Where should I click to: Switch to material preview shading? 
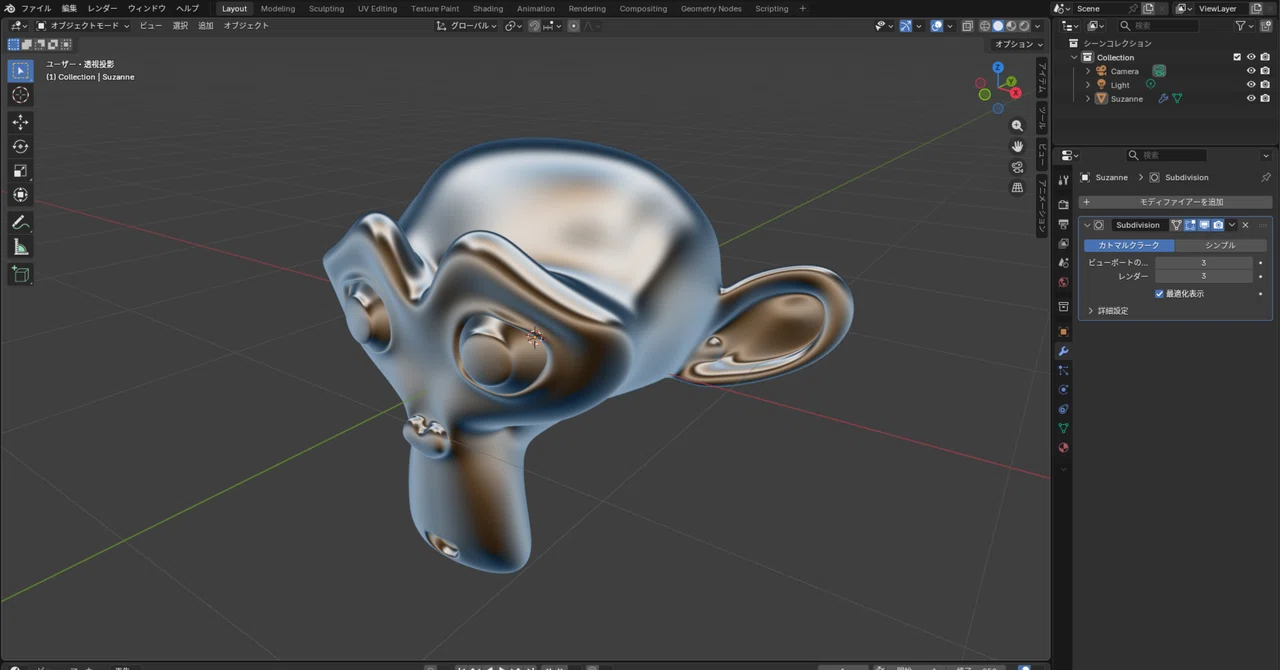pyautogui.click(x=1010, y=25)
